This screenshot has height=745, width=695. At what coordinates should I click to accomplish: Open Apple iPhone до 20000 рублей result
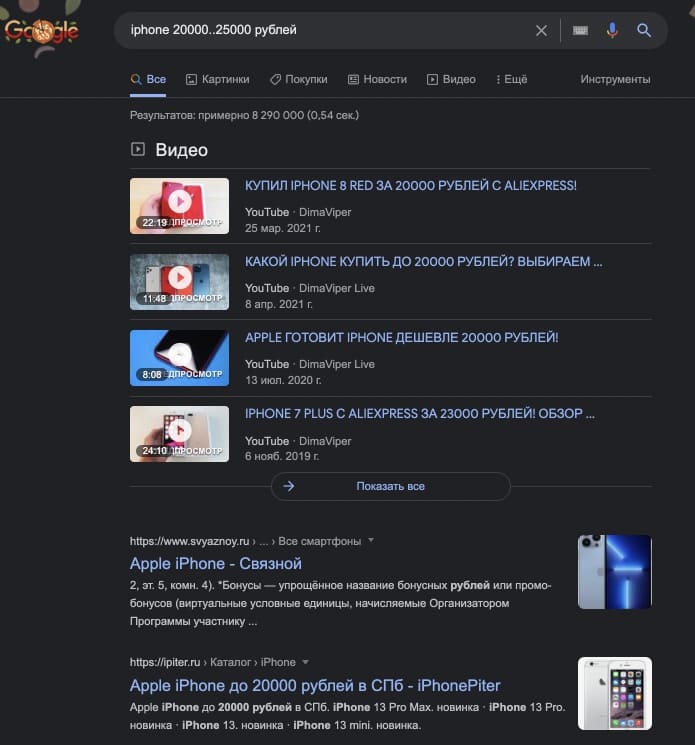pyautogui.click(x=315, y=686)
